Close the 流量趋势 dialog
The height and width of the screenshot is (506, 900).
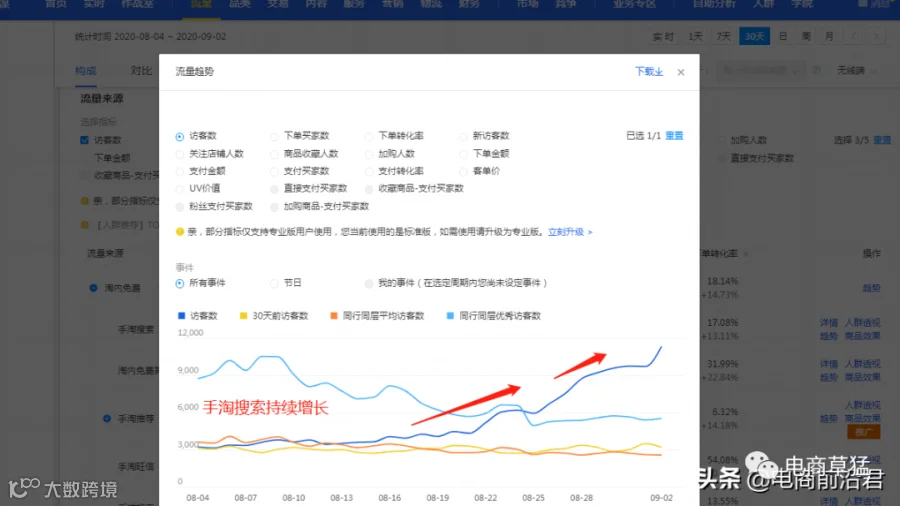point(681,72)
